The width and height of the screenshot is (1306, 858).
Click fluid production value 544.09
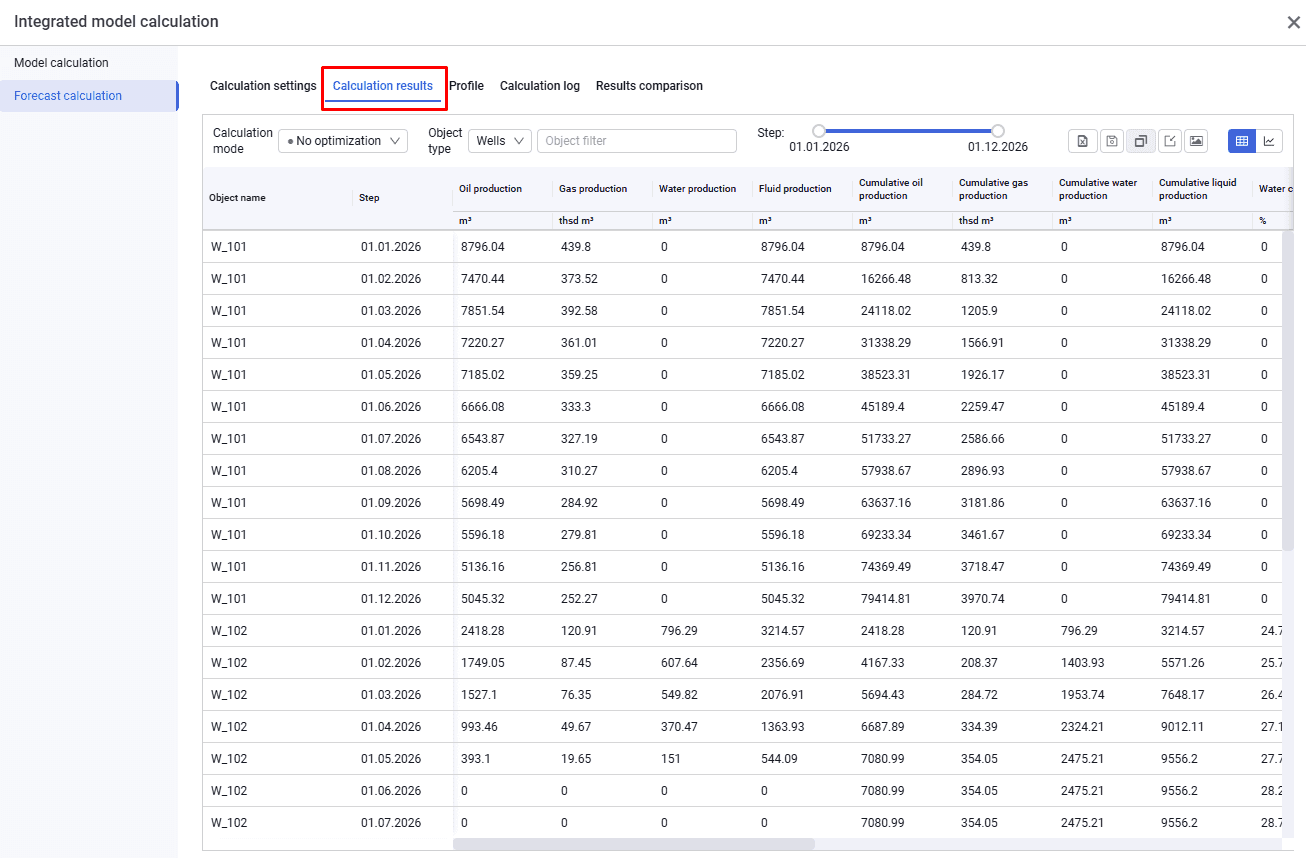(x=779, y=759)
